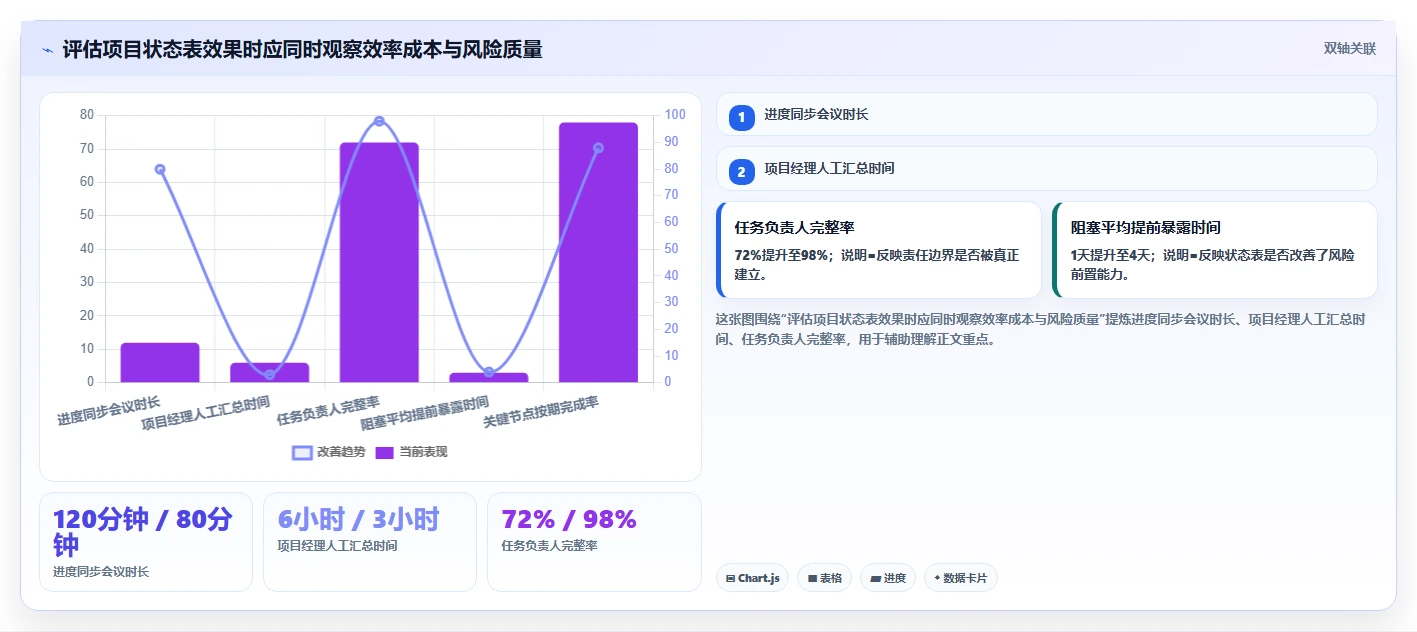Click the 任务负责人完整率 caption under 72%
1417x632 pixels.
pos(549,546)
